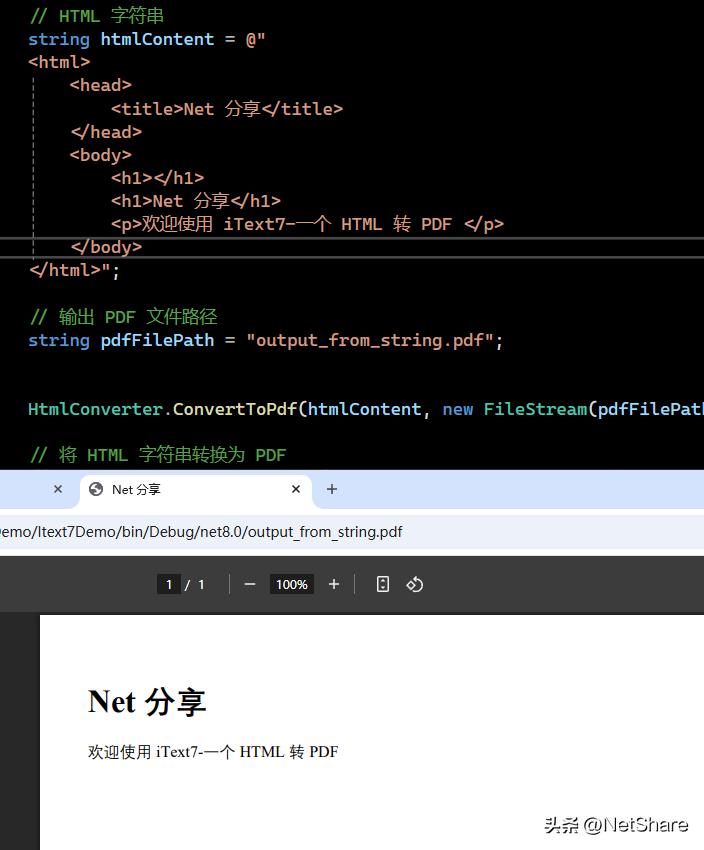The image size is (704, 850).
Task: Click HtmlConverter in the code
Action: [95, 409]
